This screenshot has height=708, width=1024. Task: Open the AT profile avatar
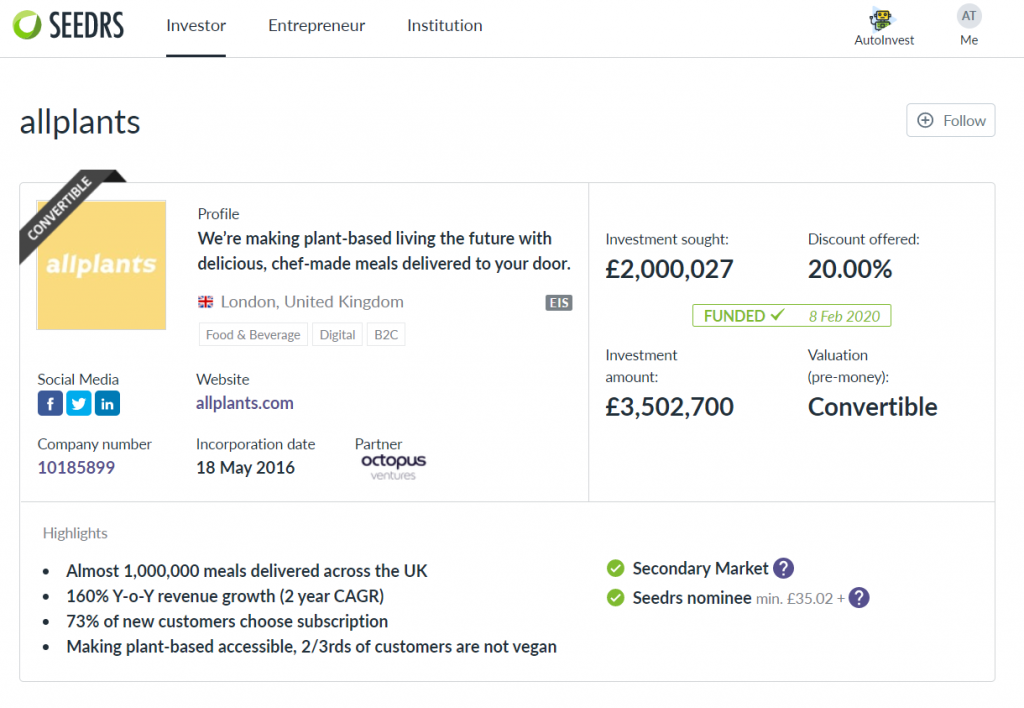969,16
